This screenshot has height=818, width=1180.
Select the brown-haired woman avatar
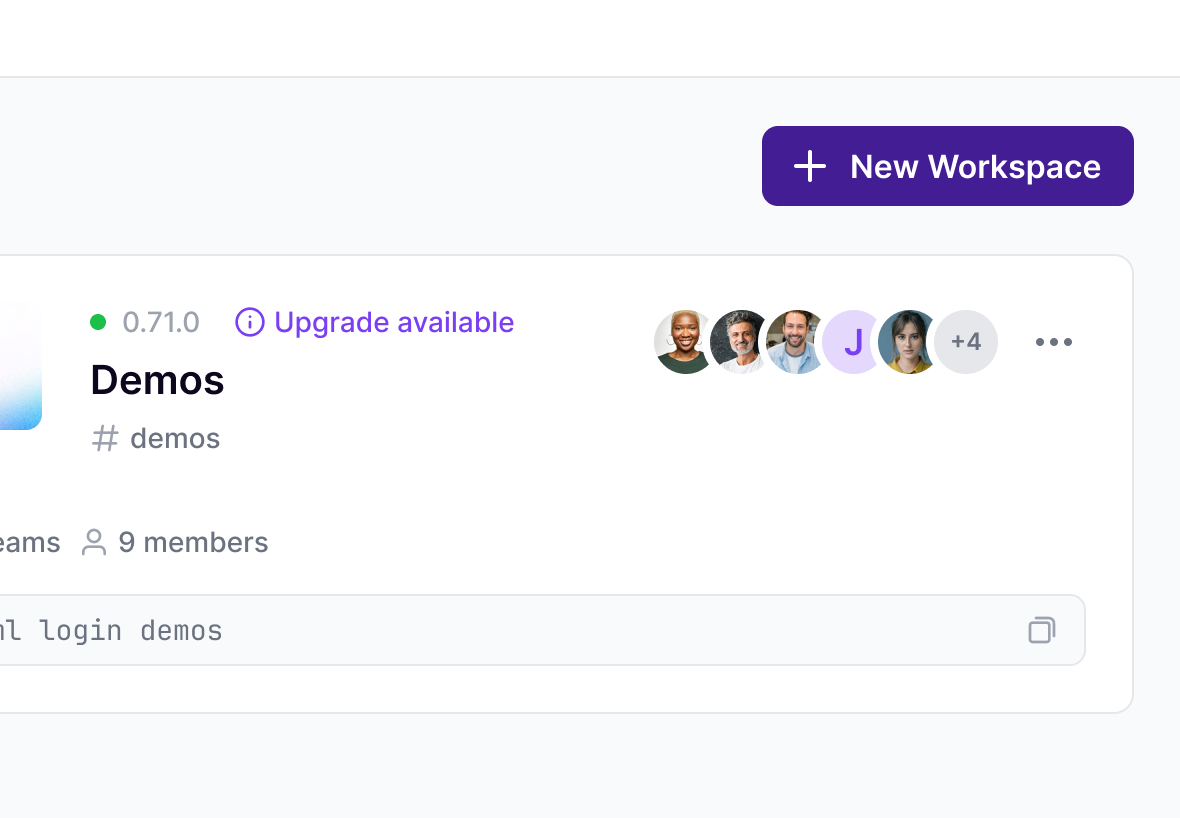coord(907,342)
